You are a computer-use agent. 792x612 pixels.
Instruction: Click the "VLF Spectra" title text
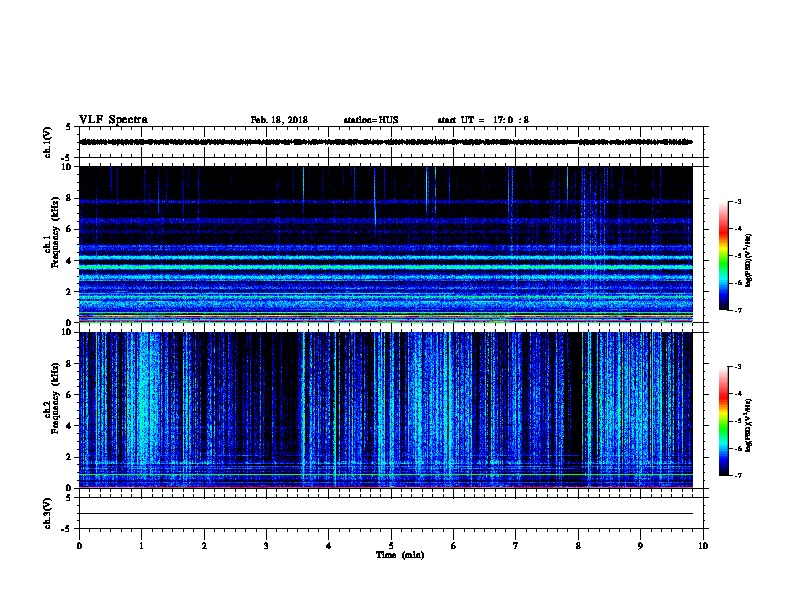coord(113,120)
